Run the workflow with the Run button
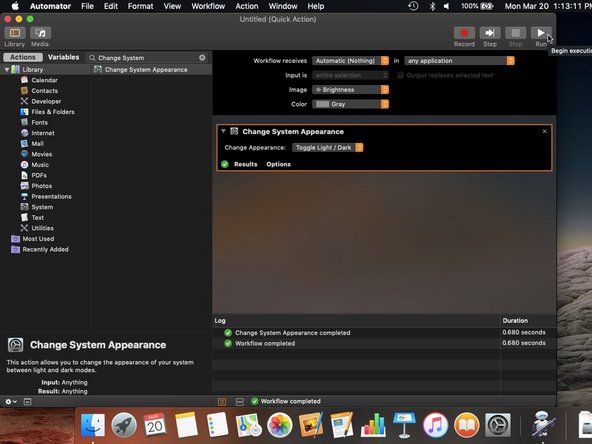The image size is (592, 444). tap(541, 33)
